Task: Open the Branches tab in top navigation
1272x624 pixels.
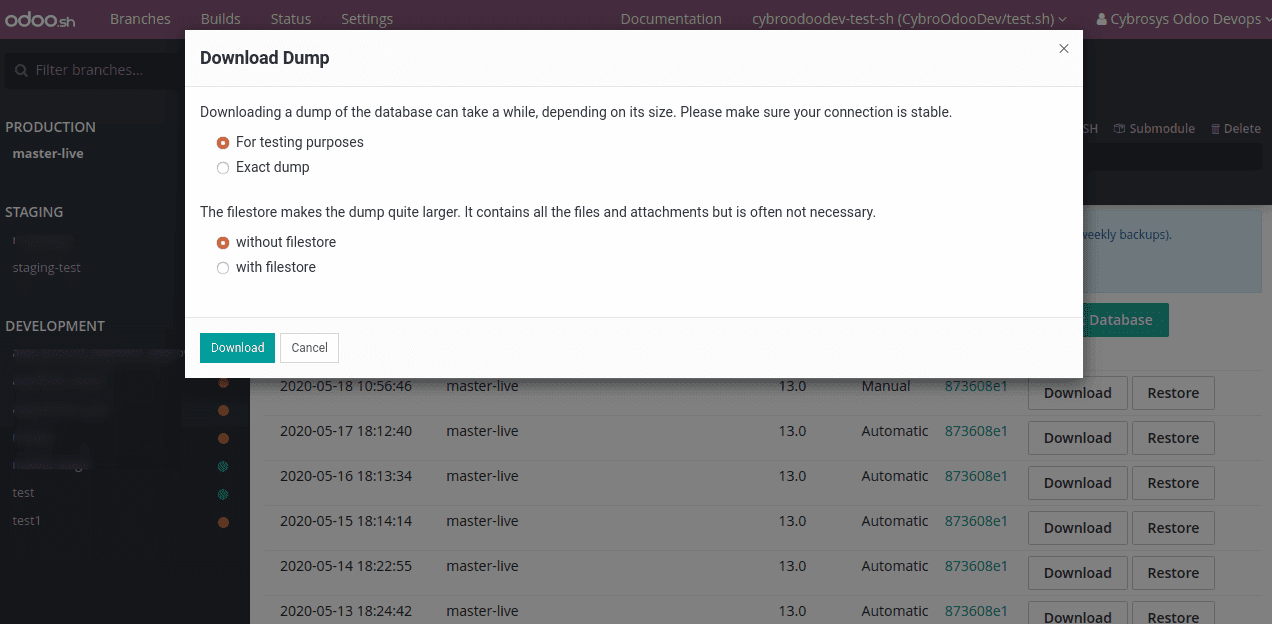Action: (140, 19)
